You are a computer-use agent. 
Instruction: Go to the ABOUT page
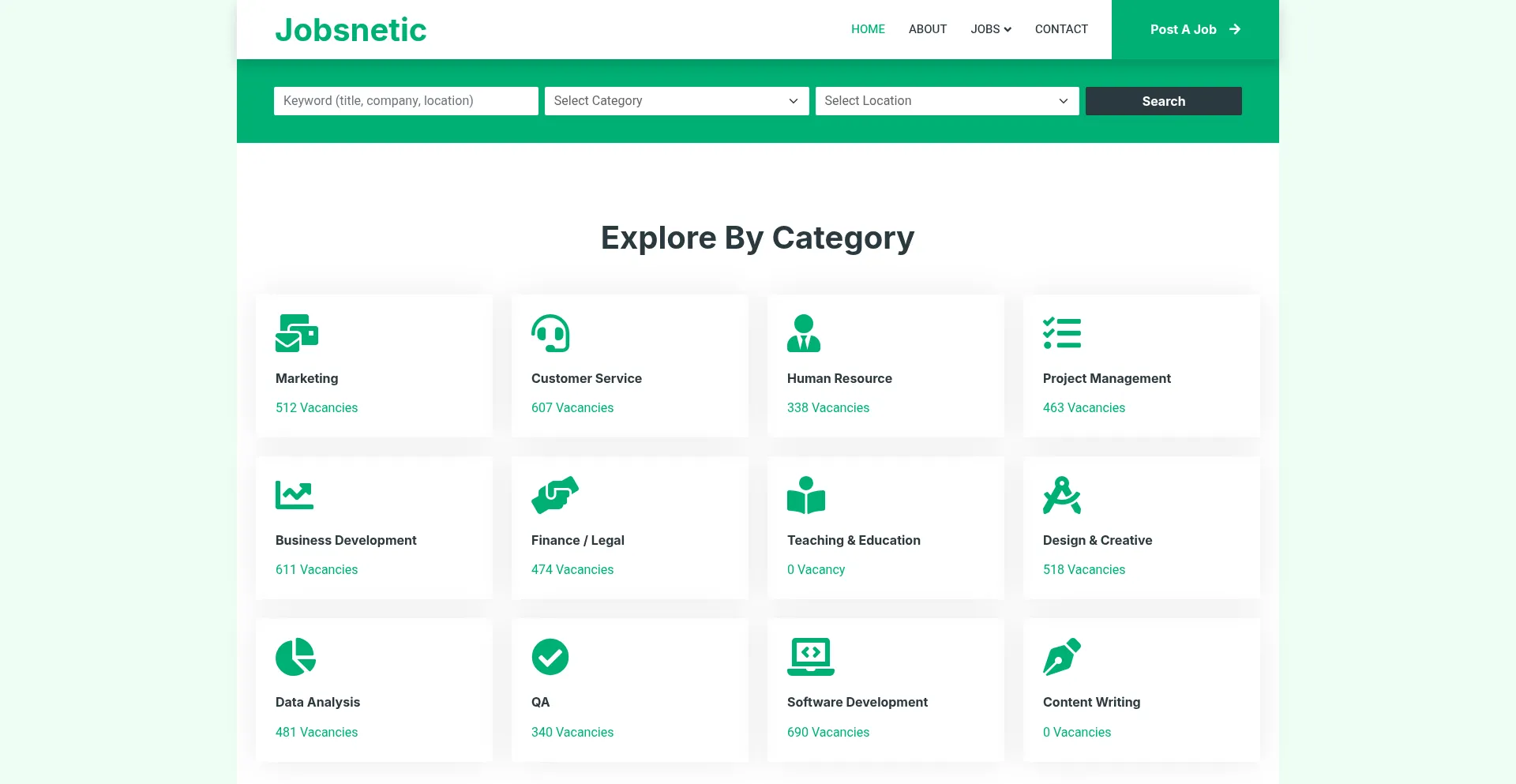click(x=928, y=29)
